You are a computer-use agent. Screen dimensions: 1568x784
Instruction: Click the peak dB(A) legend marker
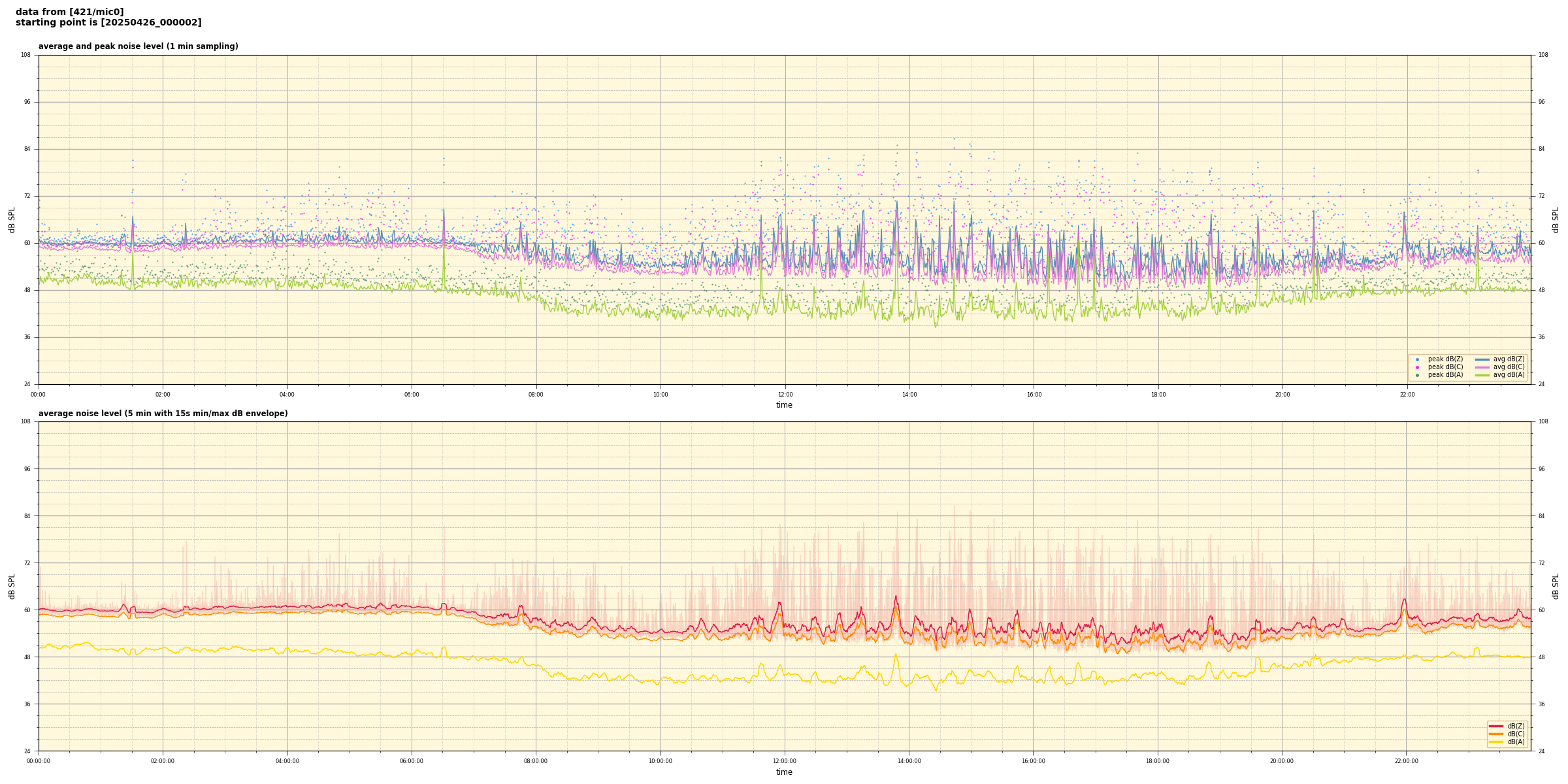1417,375
